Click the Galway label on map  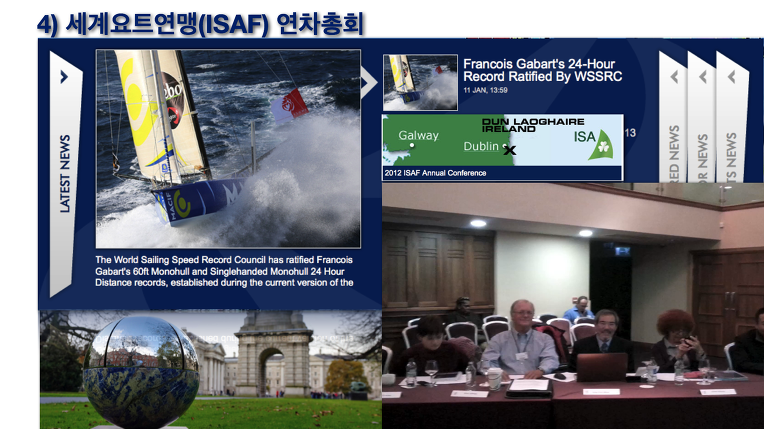point(418,135)
